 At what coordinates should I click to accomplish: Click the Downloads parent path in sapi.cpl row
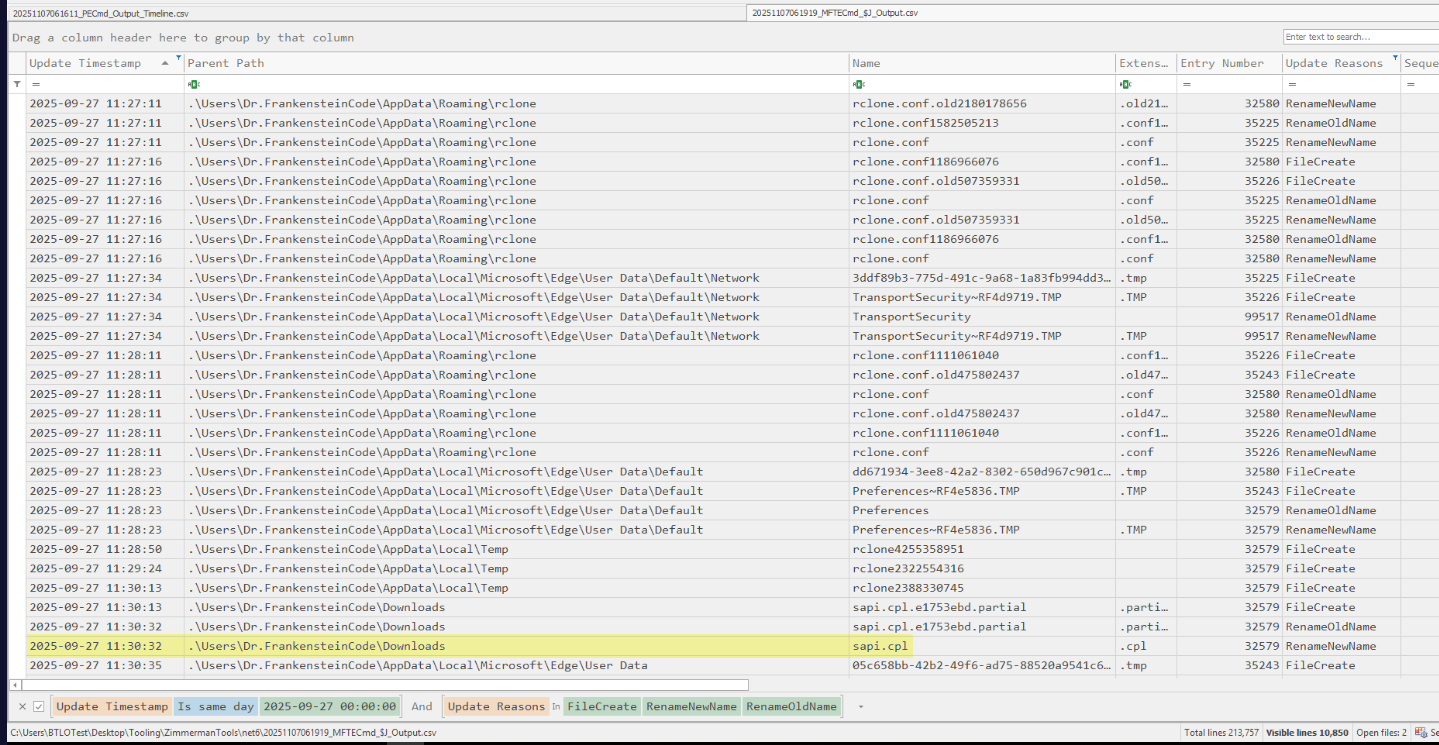pyautogui.click(x=517, y=646)
